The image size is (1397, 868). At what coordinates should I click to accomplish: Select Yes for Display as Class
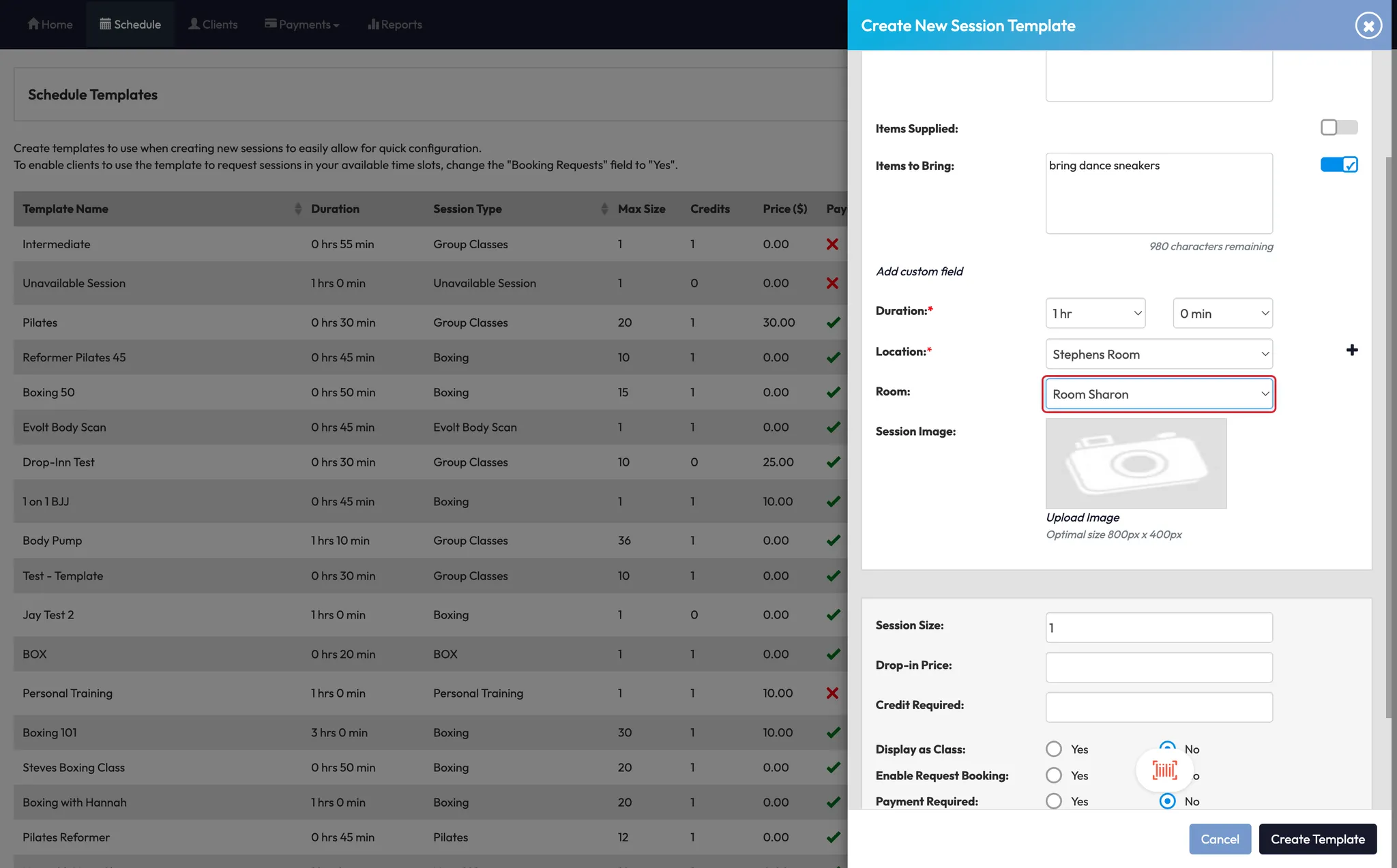click(1054, 749)
